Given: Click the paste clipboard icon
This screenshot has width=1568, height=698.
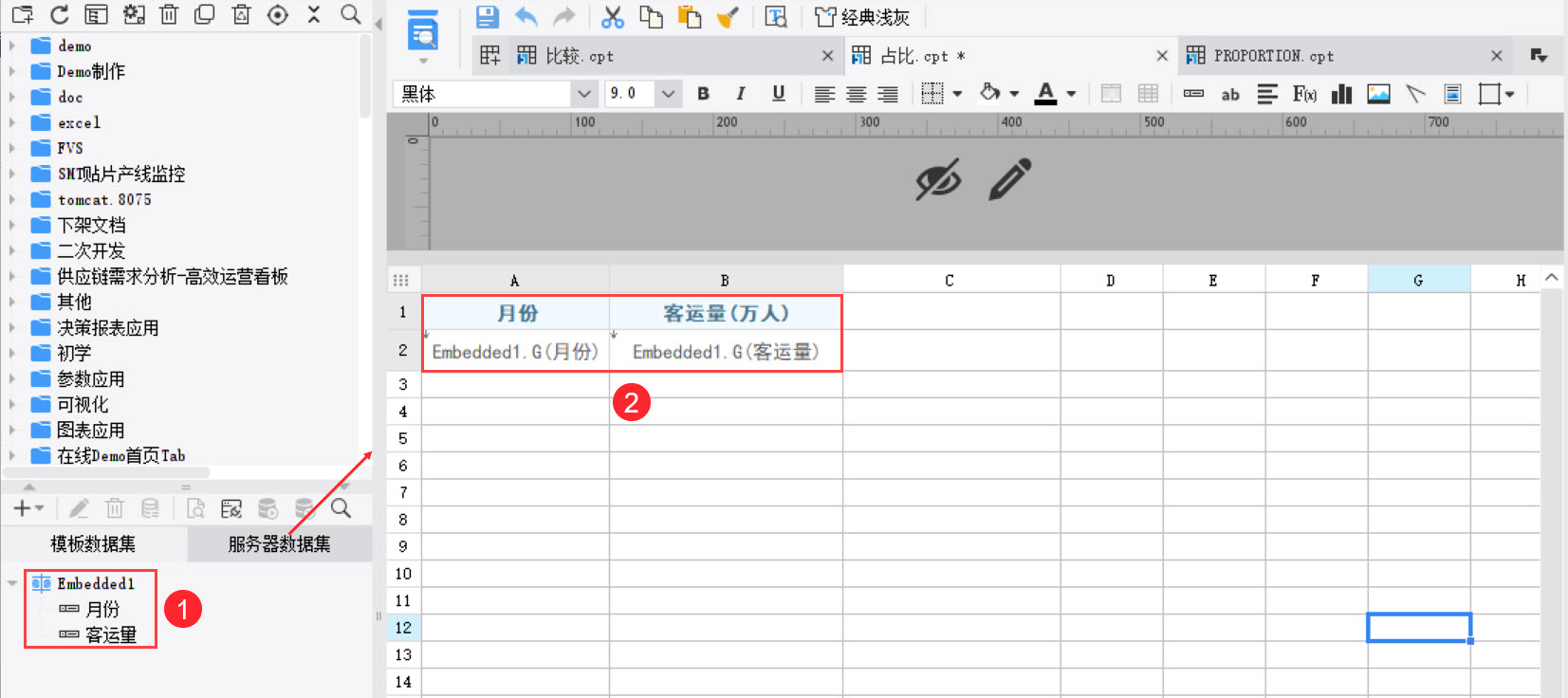Looking at the screenshot, I should [x=690, y=16].
